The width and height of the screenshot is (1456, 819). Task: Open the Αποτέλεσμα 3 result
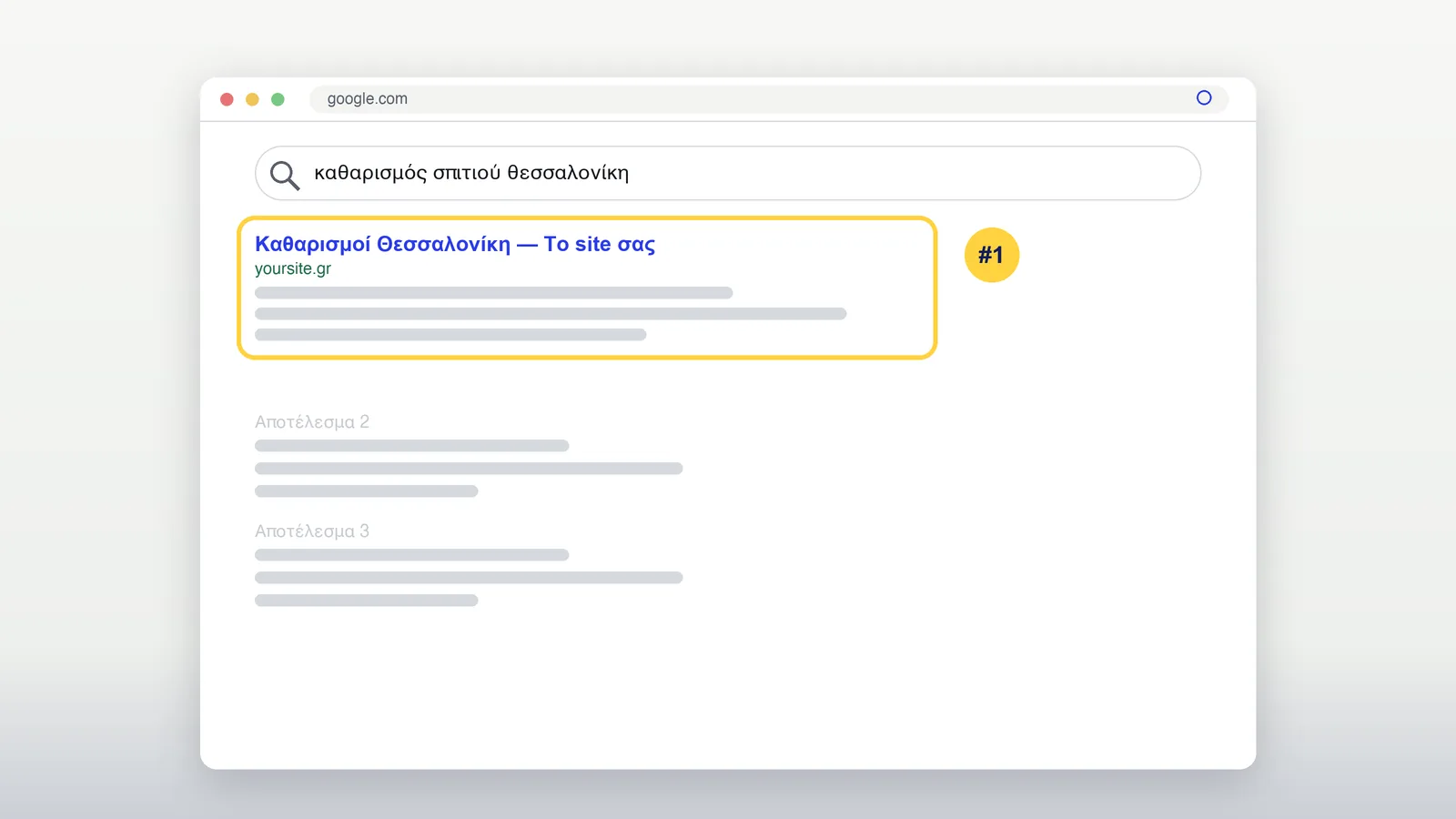(x=312, y=531)
